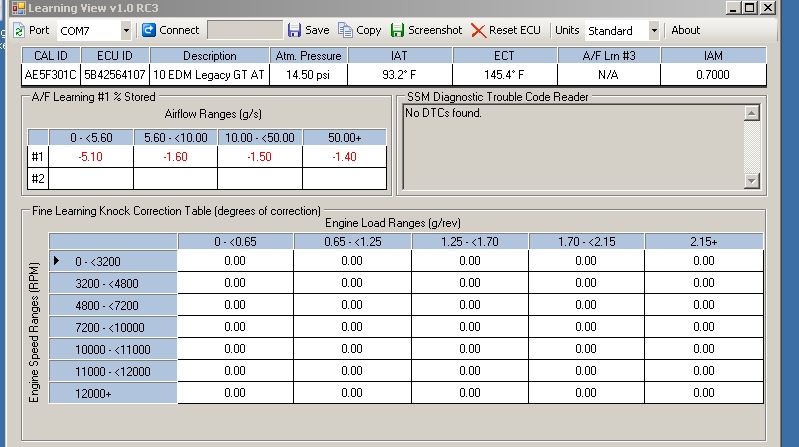The height and width of the screenshot is (447, 799).
Task: Open the About menu item
Action: [x=685, y=30]
